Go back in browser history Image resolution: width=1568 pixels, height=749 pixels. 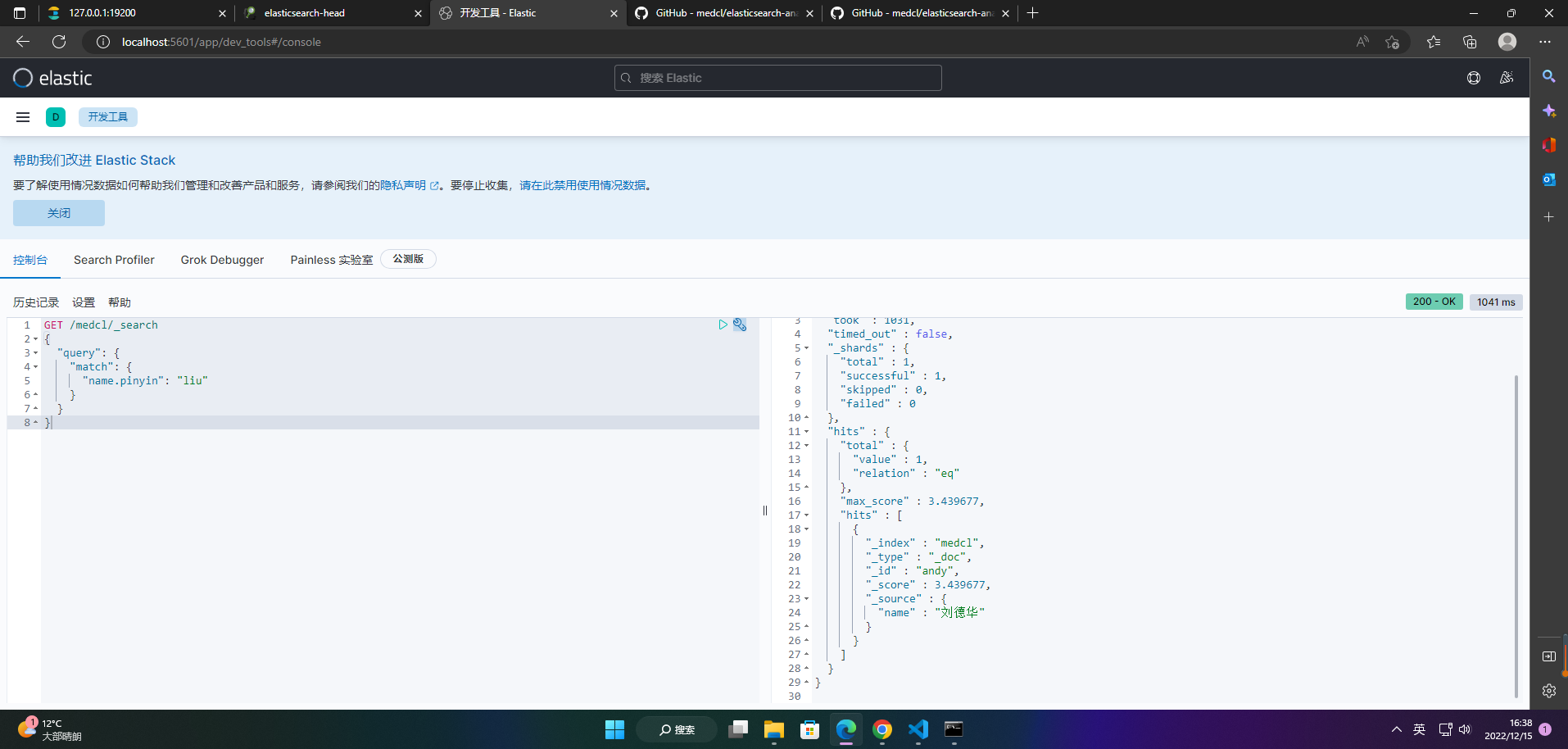point(23,42)
